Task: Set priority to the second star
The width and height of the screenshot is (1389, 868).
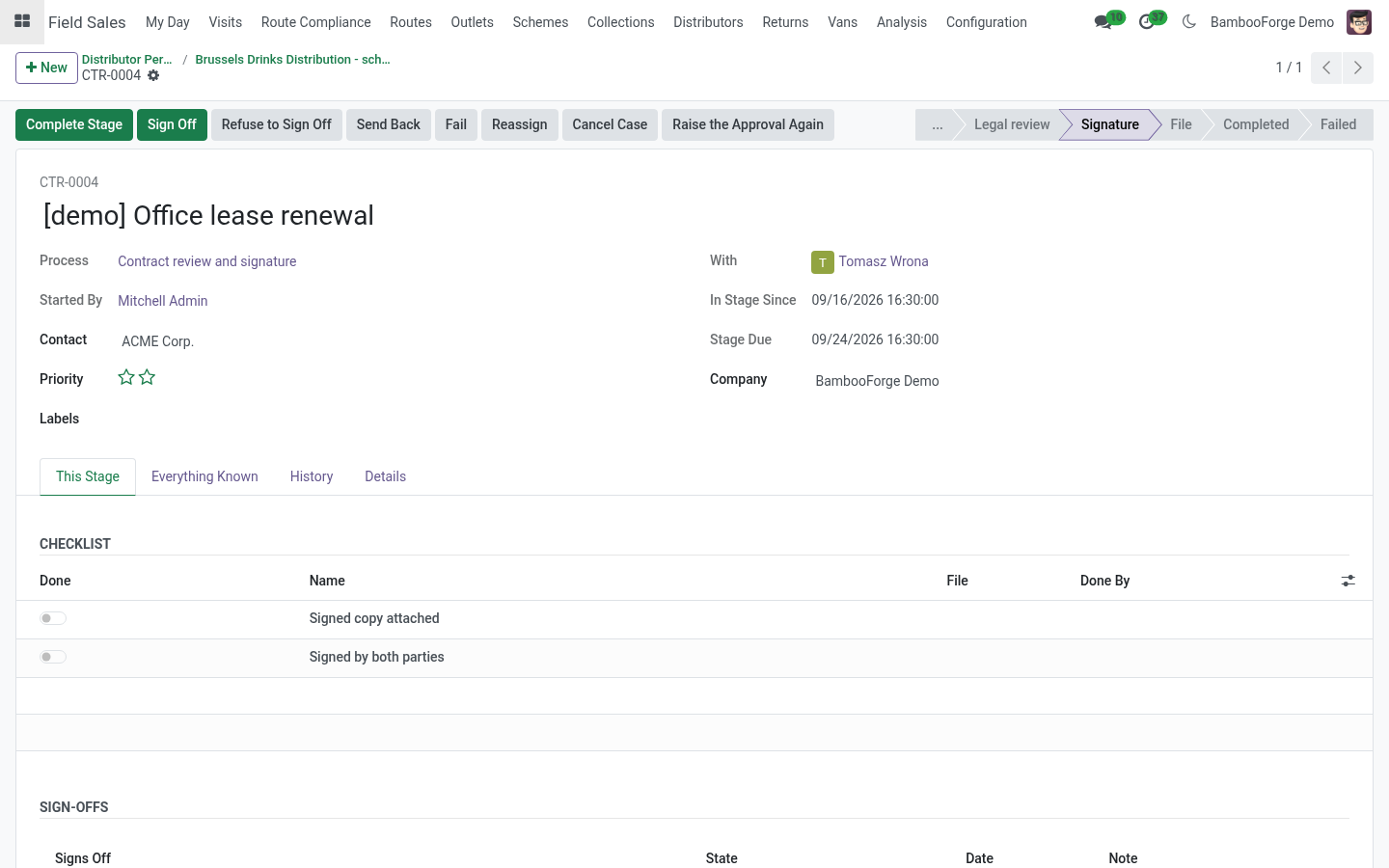Action: tap(147, 377)
